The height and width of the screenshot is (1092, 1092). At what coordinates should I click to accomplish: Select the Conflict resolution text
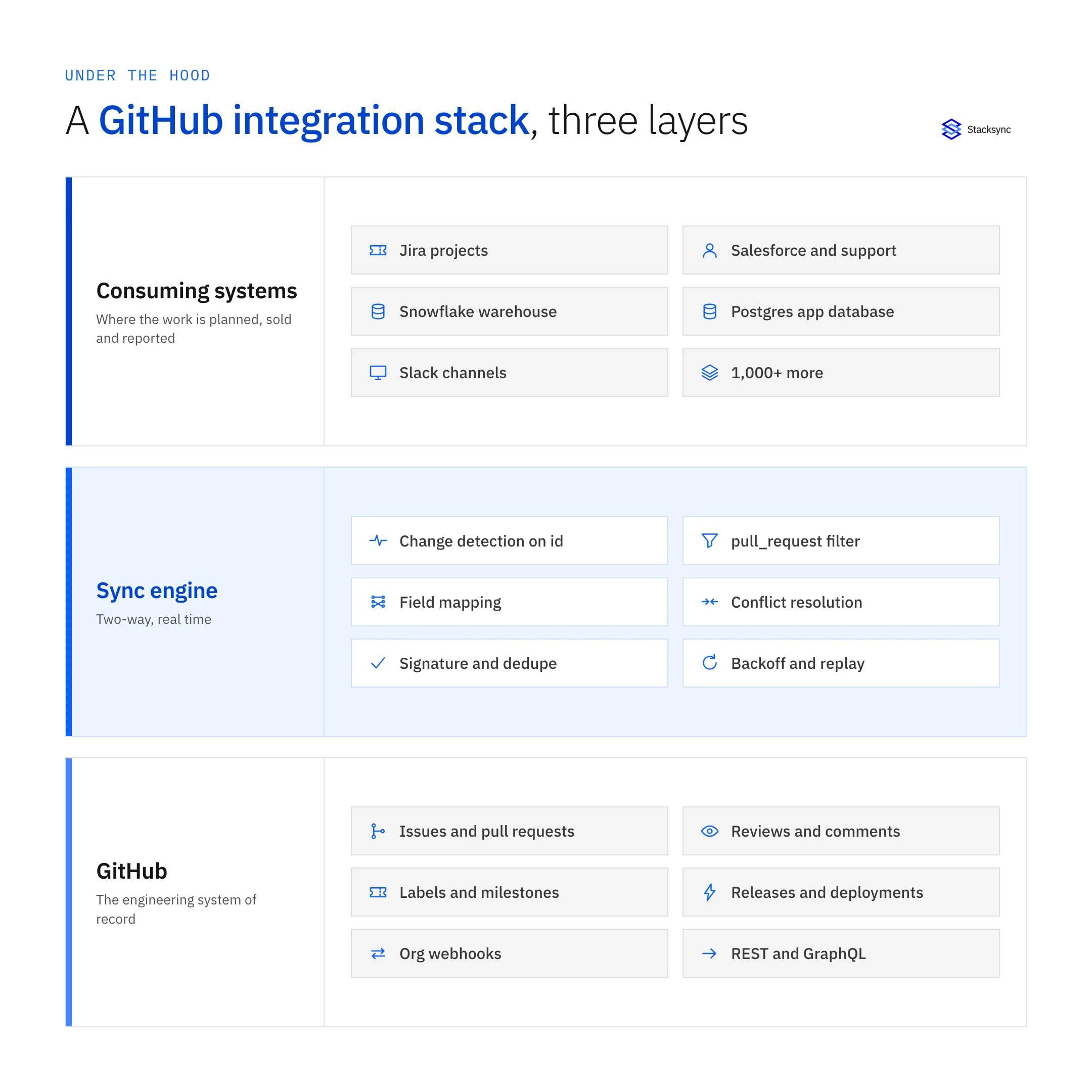click(797, 602)
